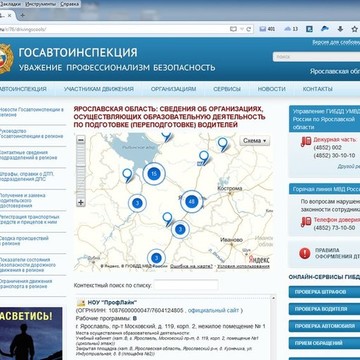The width and height of the screenshot is (360, 360).
Task: Open a new browser tab with plus
Action: click(22, 15)
